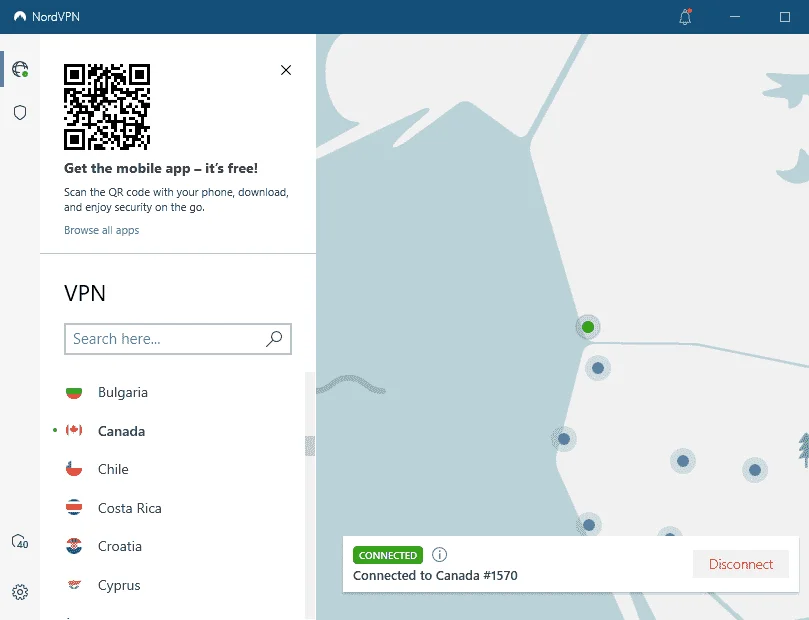Click the green CONNECTED status badge
Image resolution: width=809 pixels, height=620 pixels.
pyautogui.click(x=388, y=556)
